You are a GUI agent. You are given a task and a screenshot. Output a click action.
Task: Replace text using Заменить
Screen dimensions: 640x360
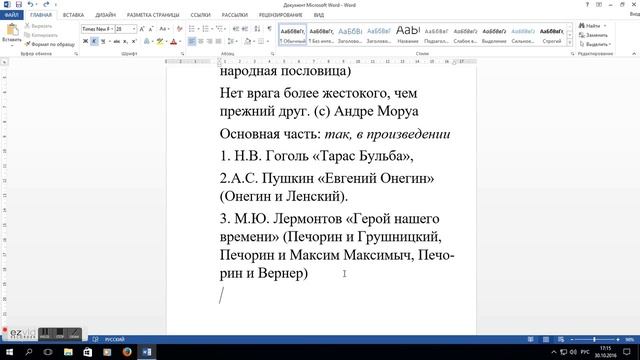pyautogui.click(x=593, y=35)
